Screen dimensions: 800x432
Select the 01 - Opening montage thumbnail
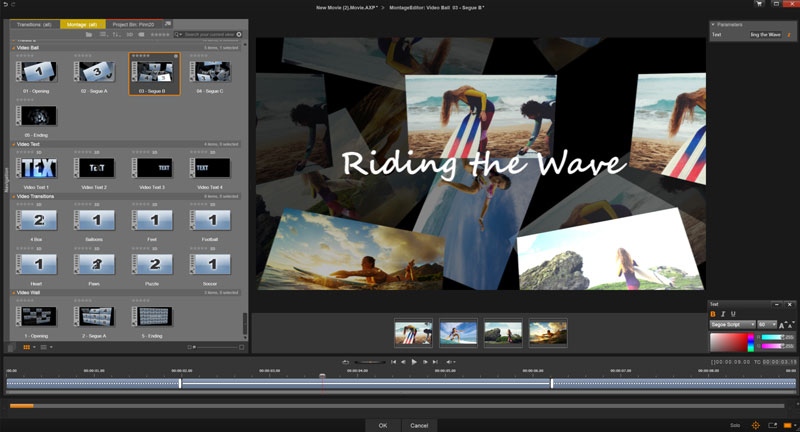[x=36, y=72]
